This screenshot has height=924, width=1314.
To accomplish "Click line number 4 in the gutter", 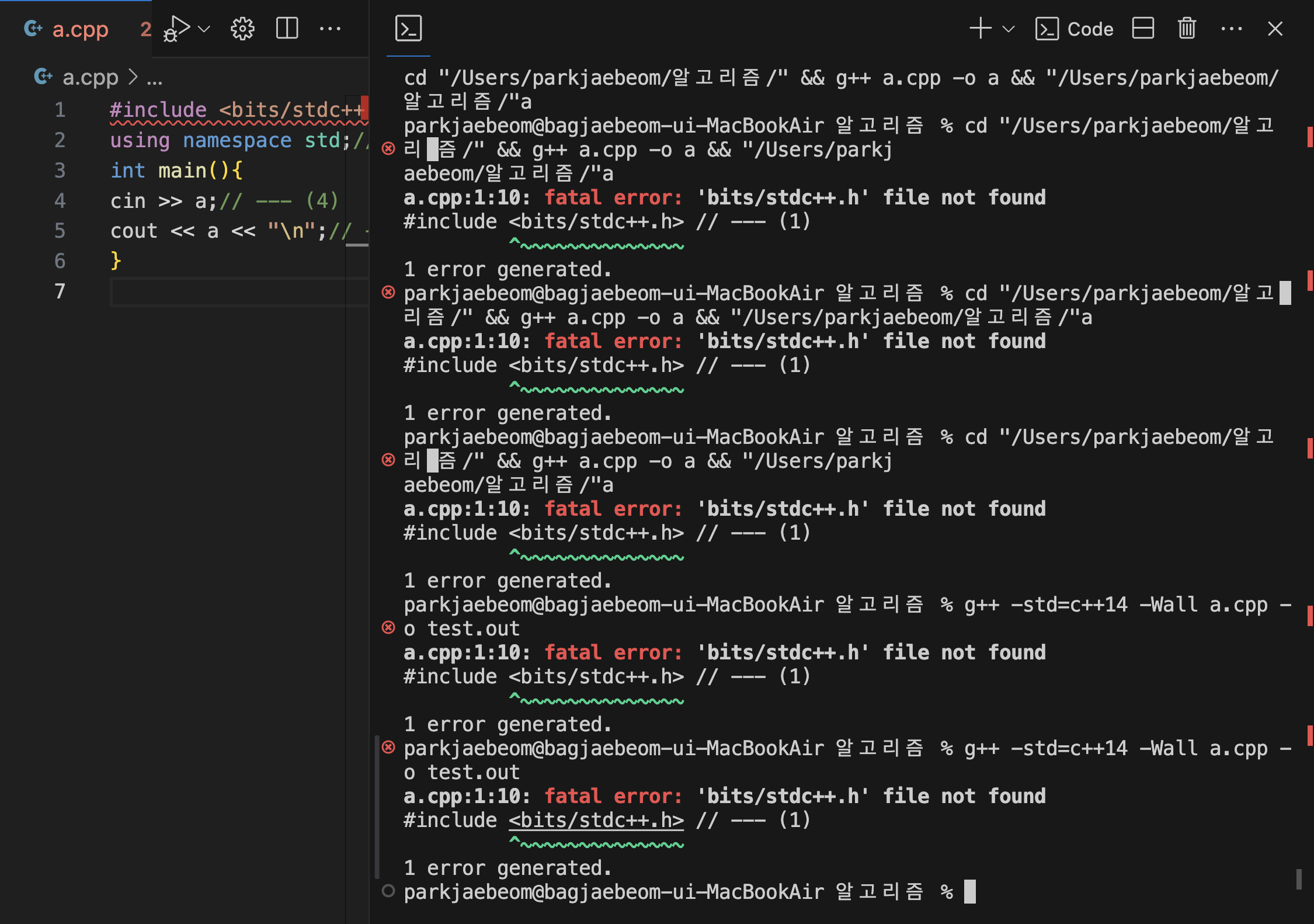I will [x=60, y=201].
